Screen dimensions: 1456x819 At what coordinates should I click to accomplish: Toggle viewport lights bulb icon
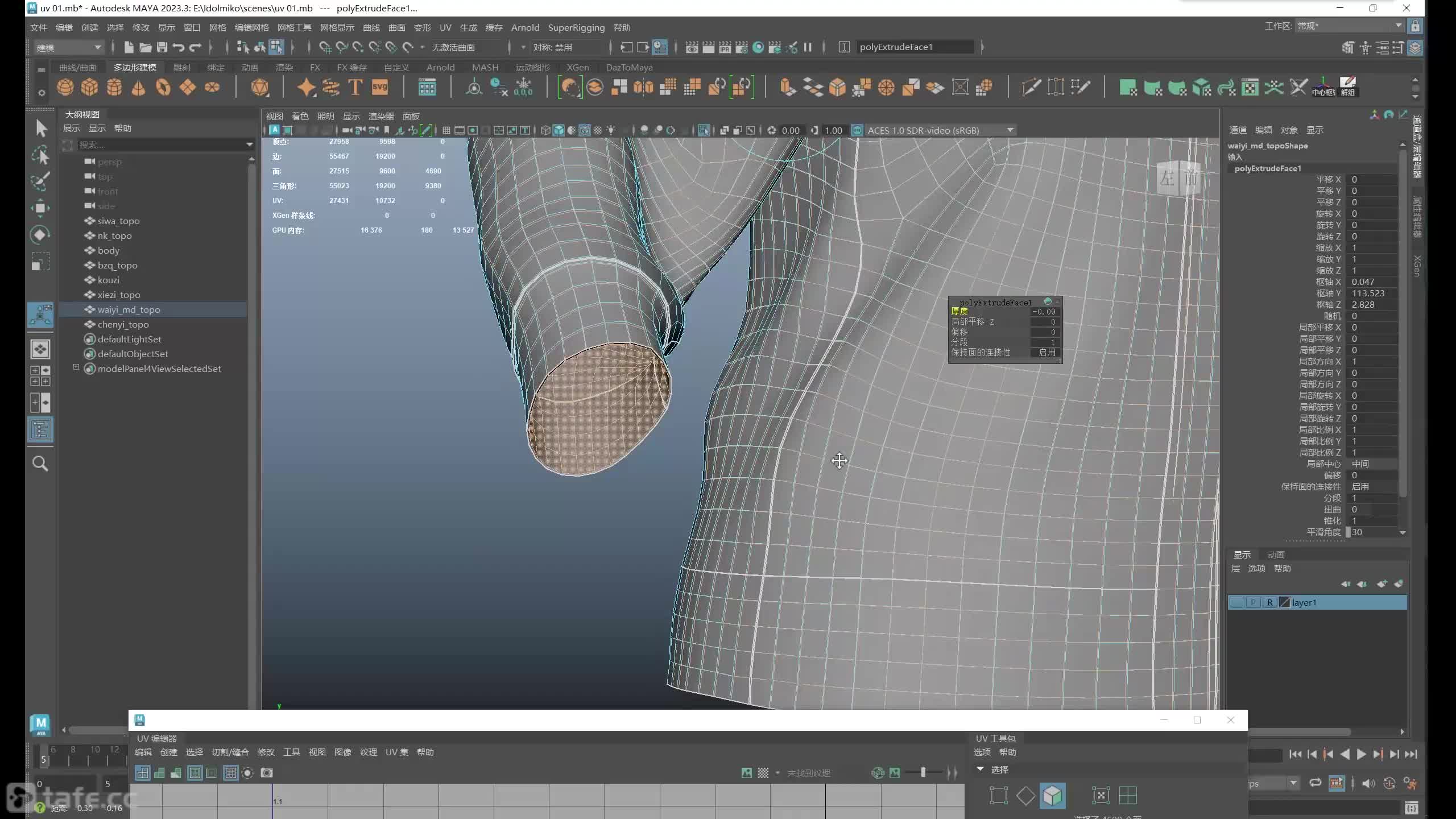pyautogui.click(x=611, y=130)
